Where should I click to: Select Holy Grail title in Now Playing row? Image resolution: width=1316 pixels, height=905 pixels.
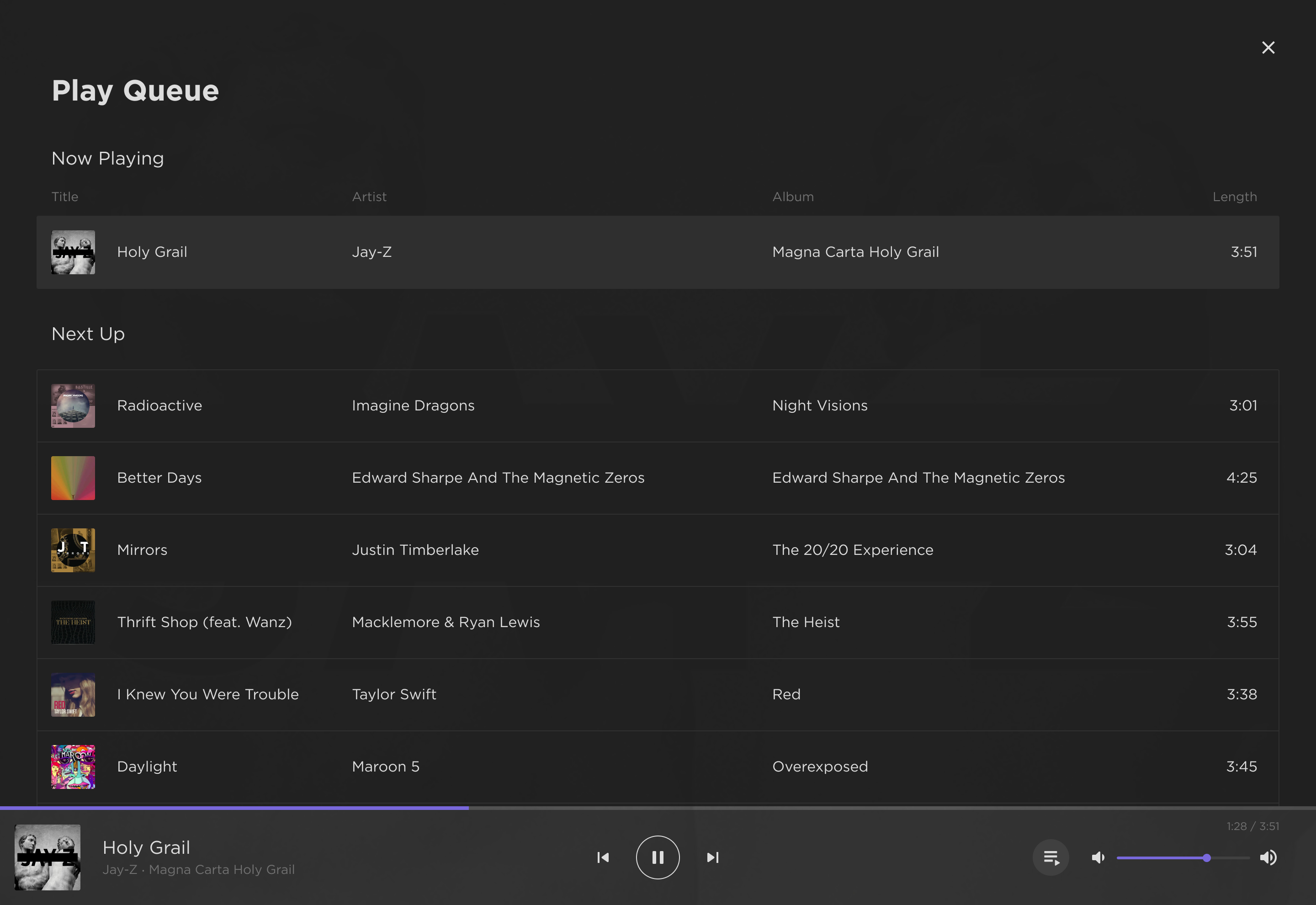pos(152,252)
